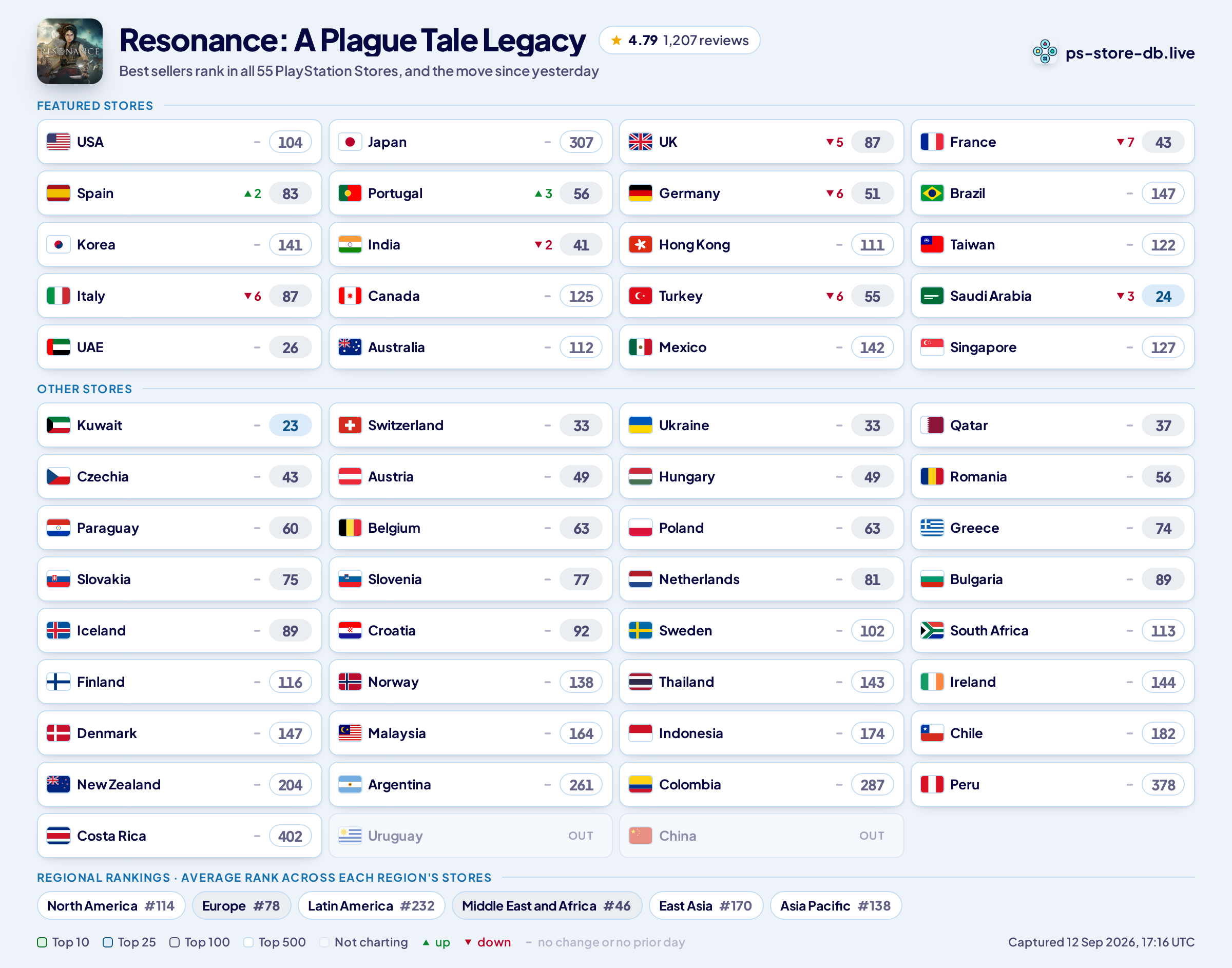Click the Spain up 2 indicator
This screenshot has height=968, width=1232.
252,194
